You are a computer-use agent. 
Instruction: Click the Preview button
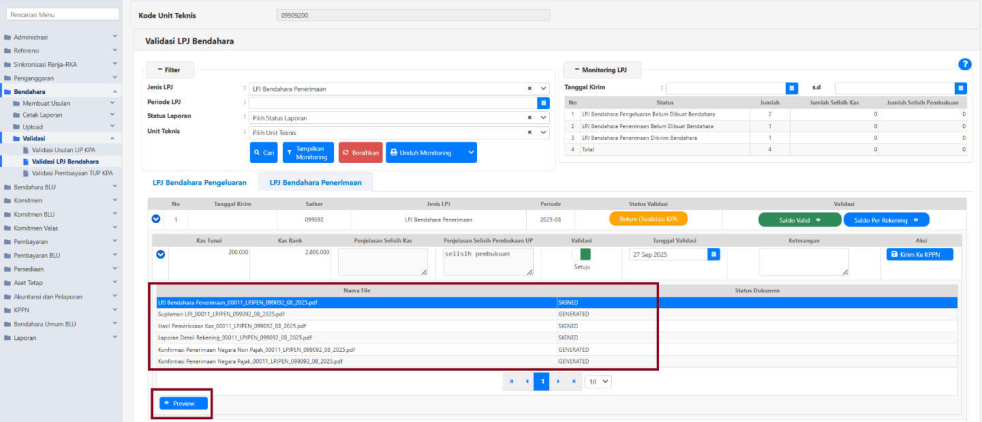180,403
